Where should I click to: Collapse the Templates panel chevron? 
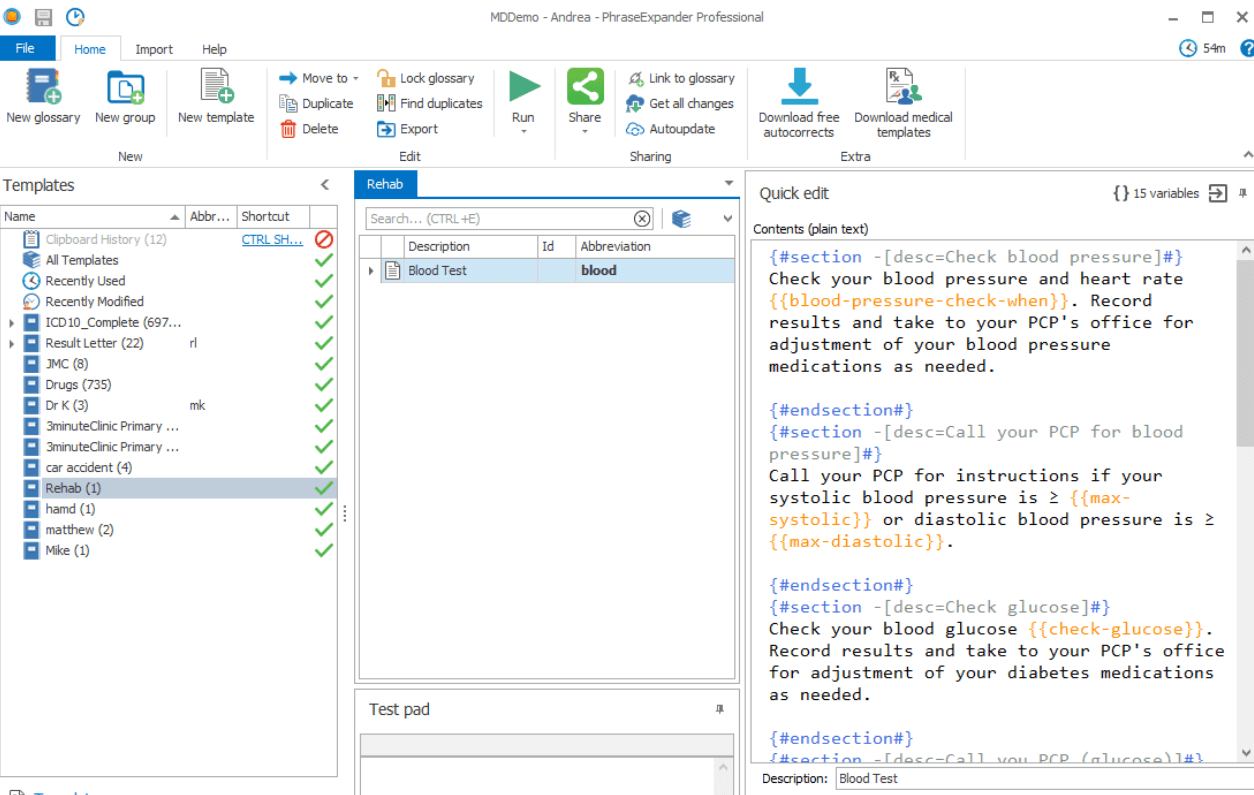[x=324, y=185]
